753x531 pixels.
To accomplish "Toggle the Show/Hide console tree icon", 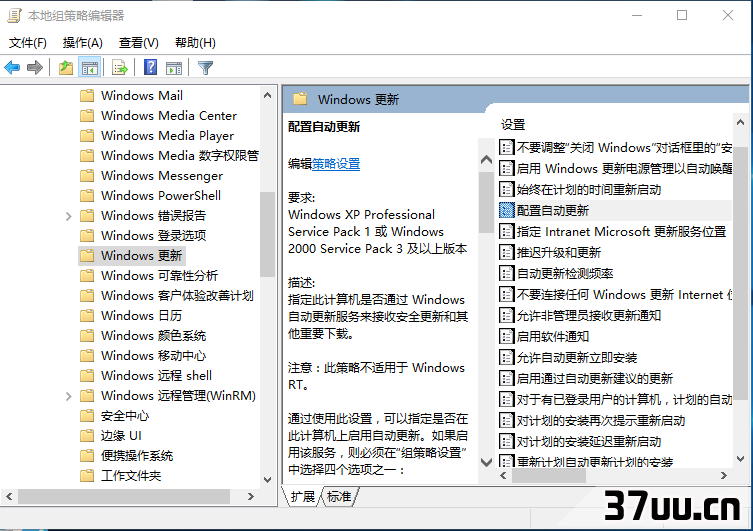I will [90, 68].
